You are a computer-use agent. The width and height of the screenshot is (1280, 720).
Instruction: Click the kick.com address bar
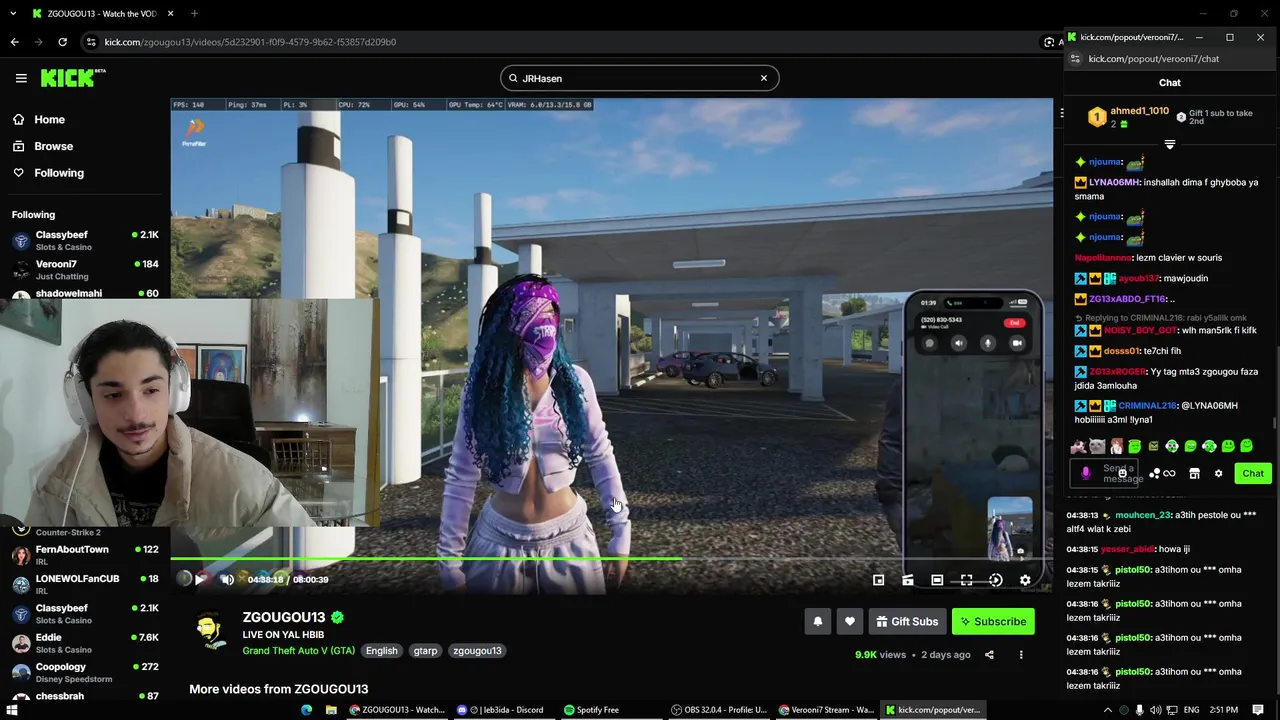(560, 42)
